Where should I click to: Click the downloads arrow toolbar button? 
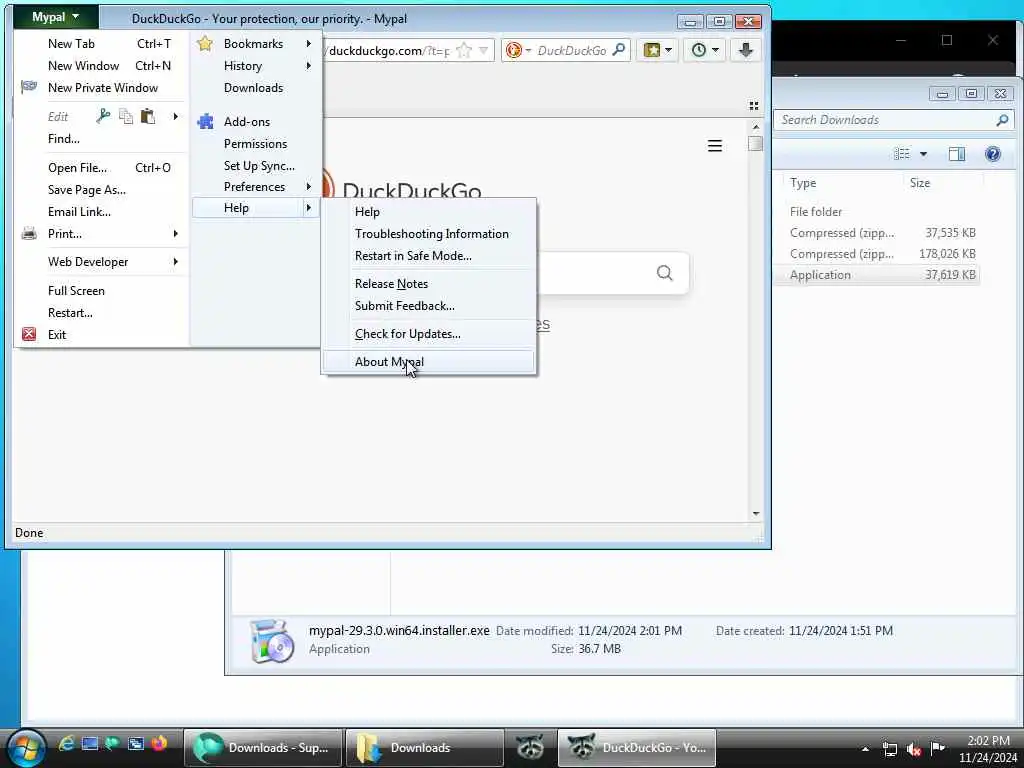[746, 50]
